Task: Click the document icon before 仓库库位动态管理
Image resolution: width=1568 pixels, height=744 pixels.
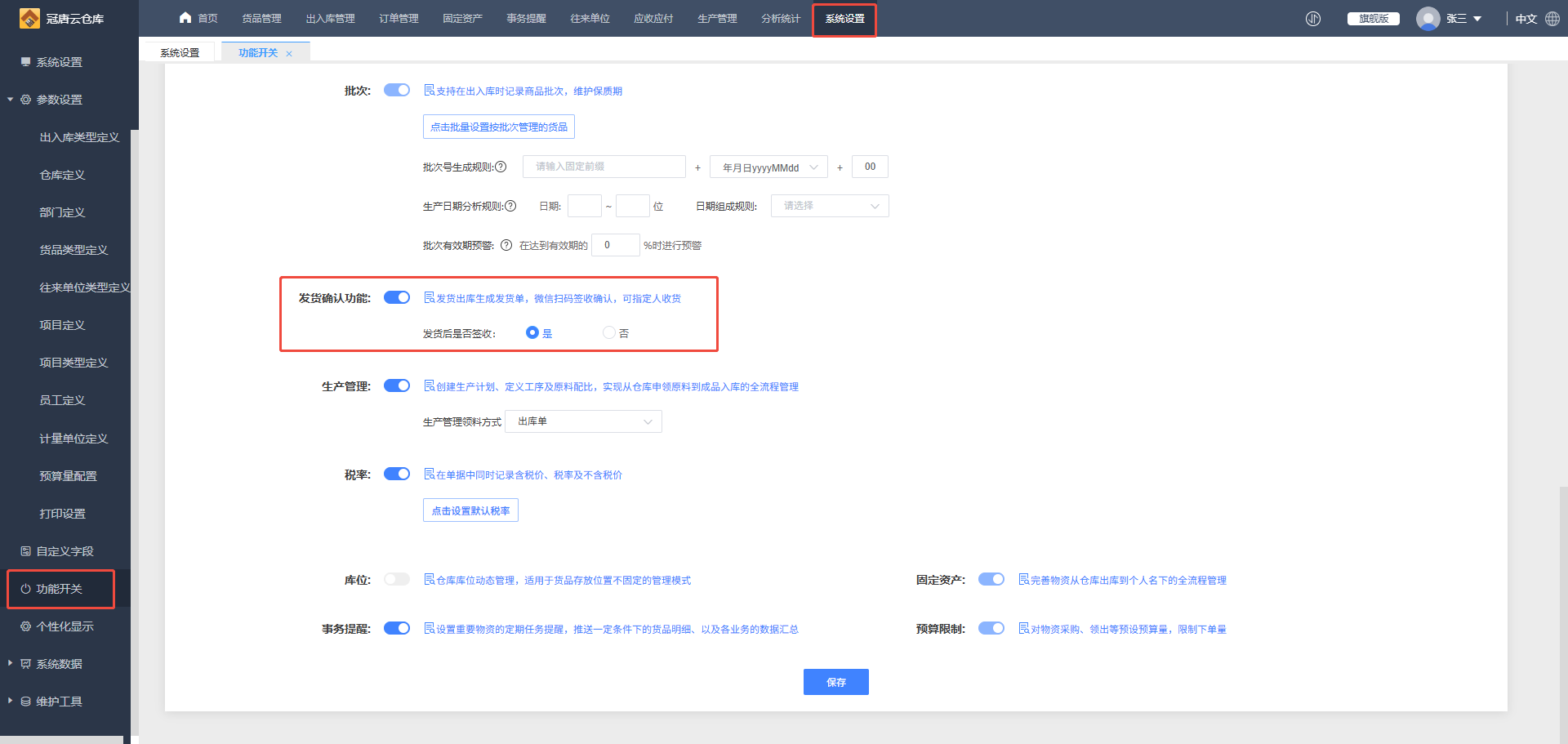Action: (429, 580)
